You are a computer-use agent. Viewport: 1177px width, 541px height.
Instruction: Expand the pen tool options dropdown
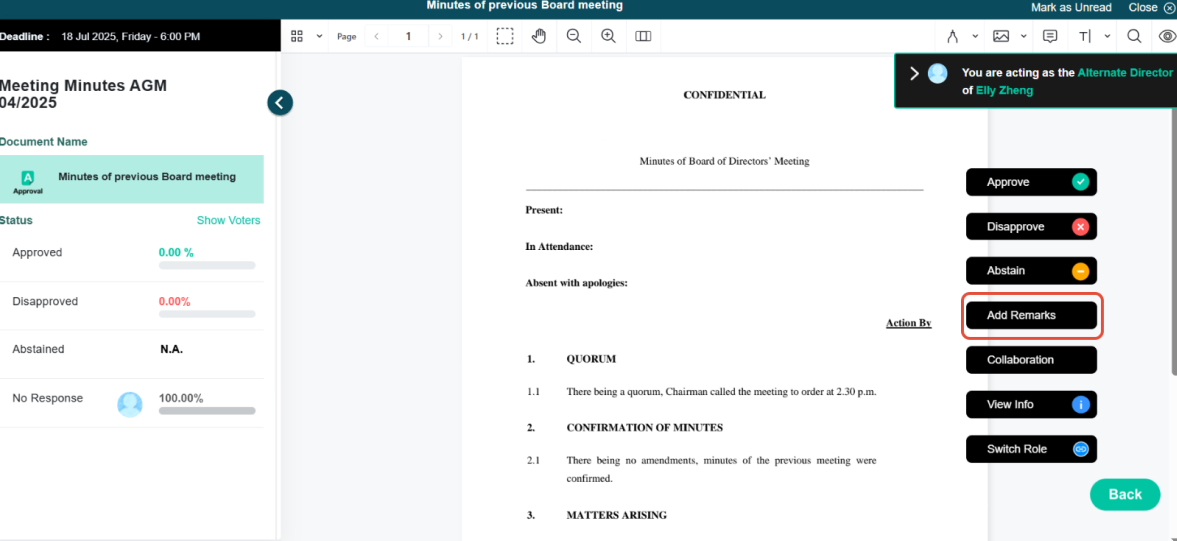pos(975,36)
